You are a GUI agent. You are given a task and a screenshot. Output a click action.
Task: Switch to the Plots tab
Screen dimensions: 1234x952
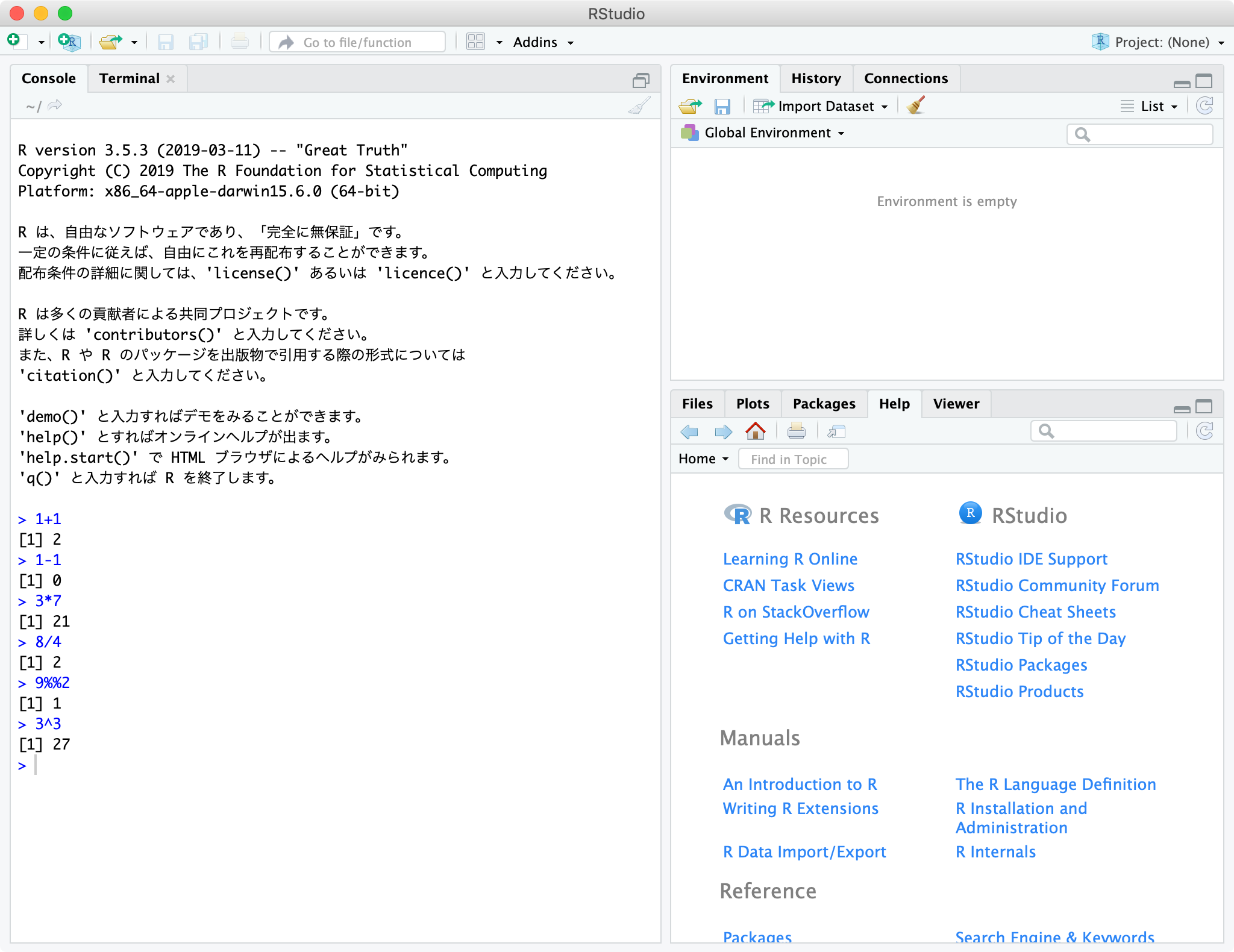click(753, 404)
